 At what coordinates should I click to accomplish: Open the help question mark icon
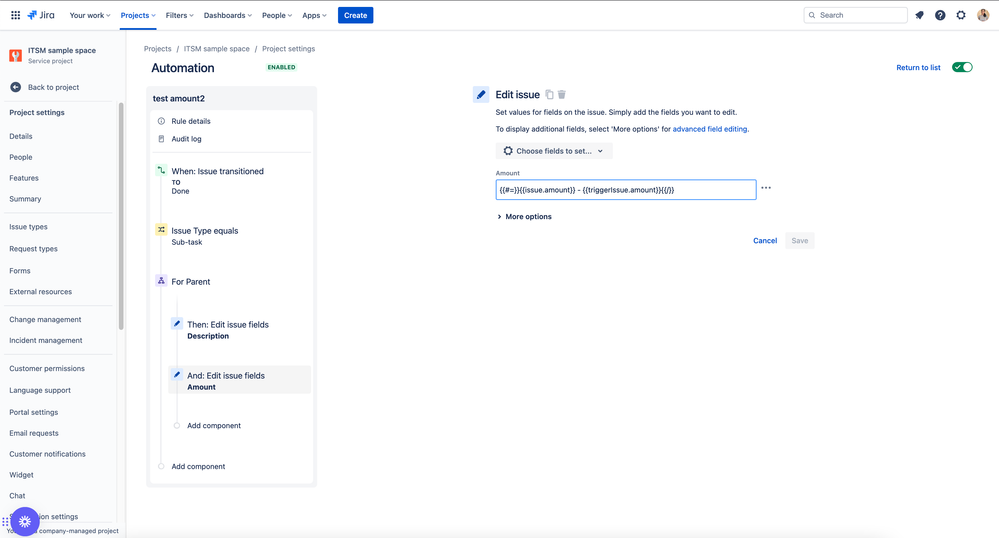click(940, 15)
